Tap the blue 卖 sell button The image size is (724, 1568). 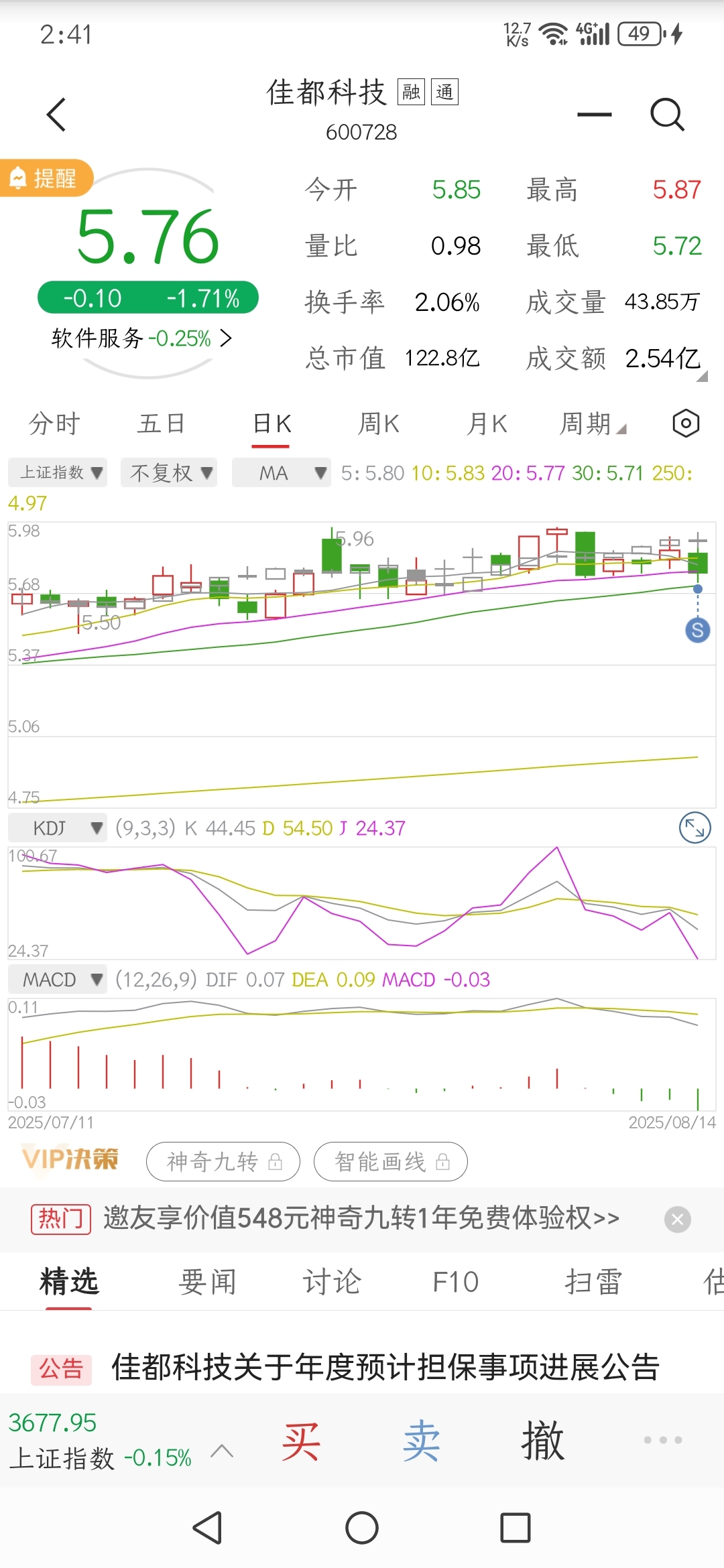click(x=422, y=1441)
